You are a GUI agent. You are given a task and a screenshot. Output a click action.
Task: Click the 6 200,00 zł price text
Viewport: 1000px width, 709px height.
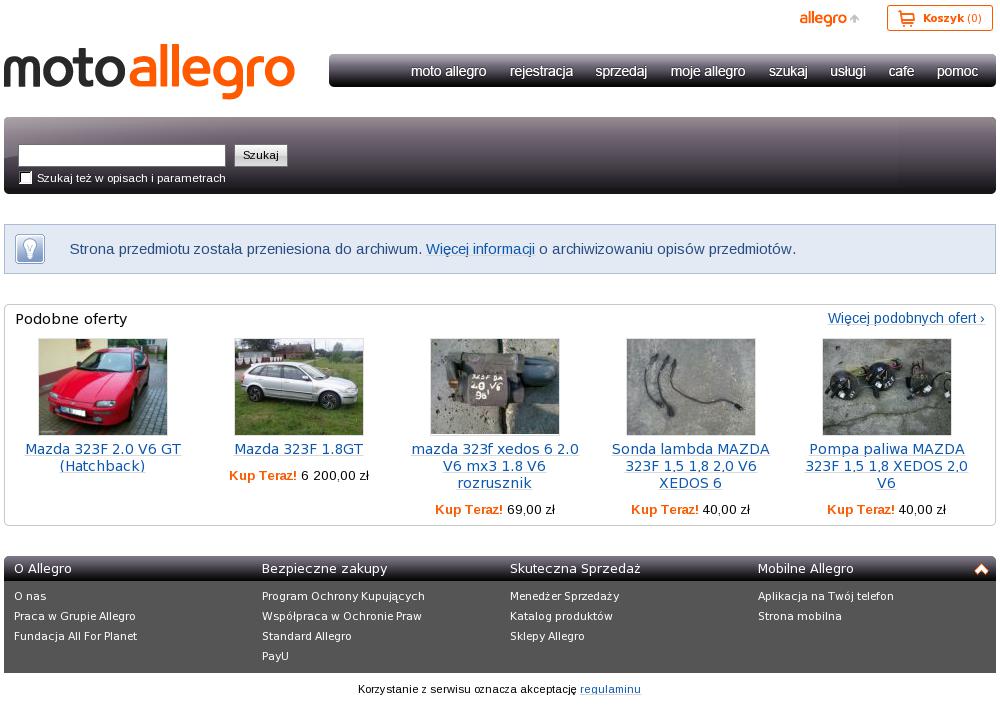[335, 476]
